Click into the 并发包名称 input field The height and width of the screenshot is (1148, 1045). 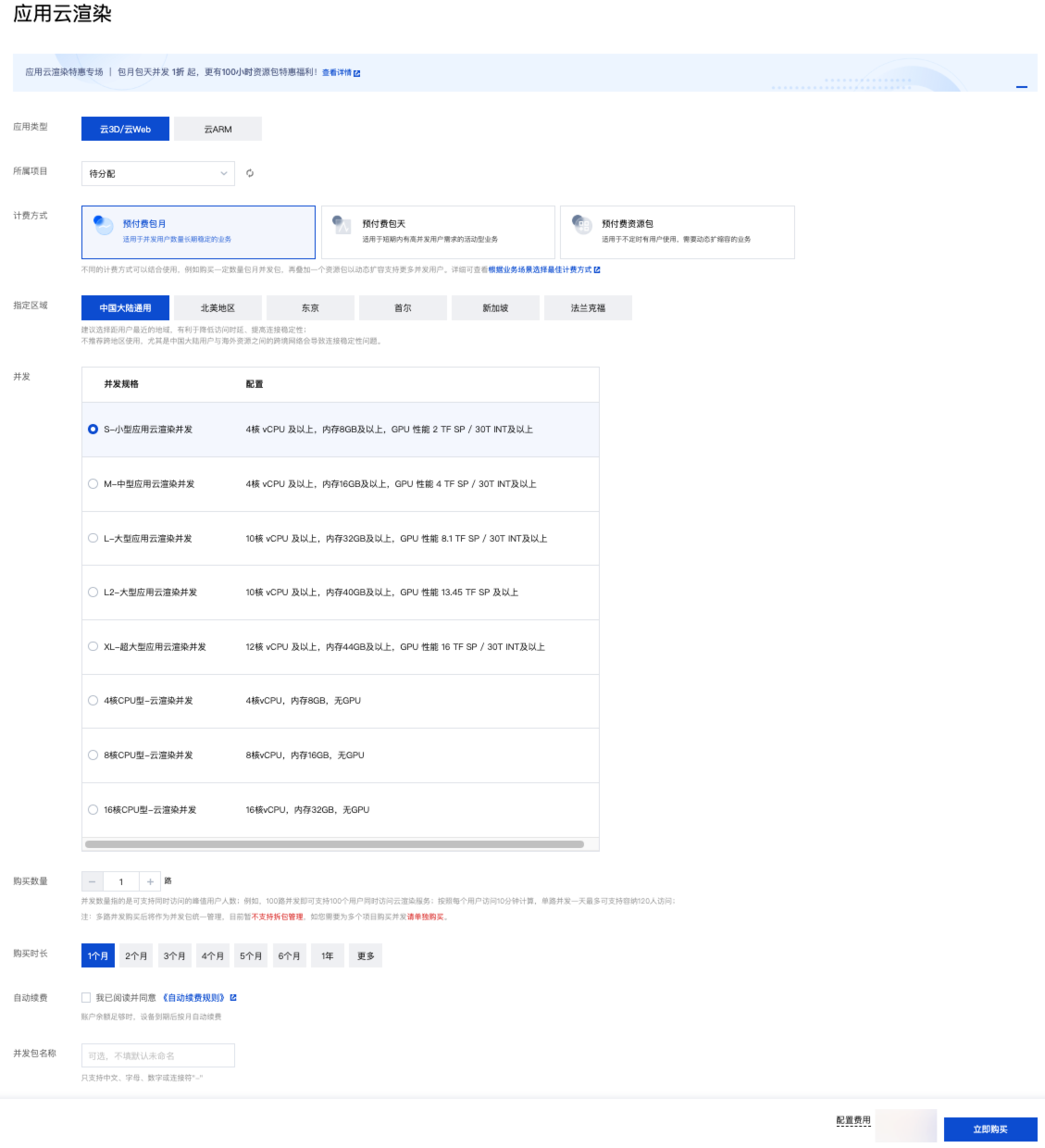point(158,1055)
